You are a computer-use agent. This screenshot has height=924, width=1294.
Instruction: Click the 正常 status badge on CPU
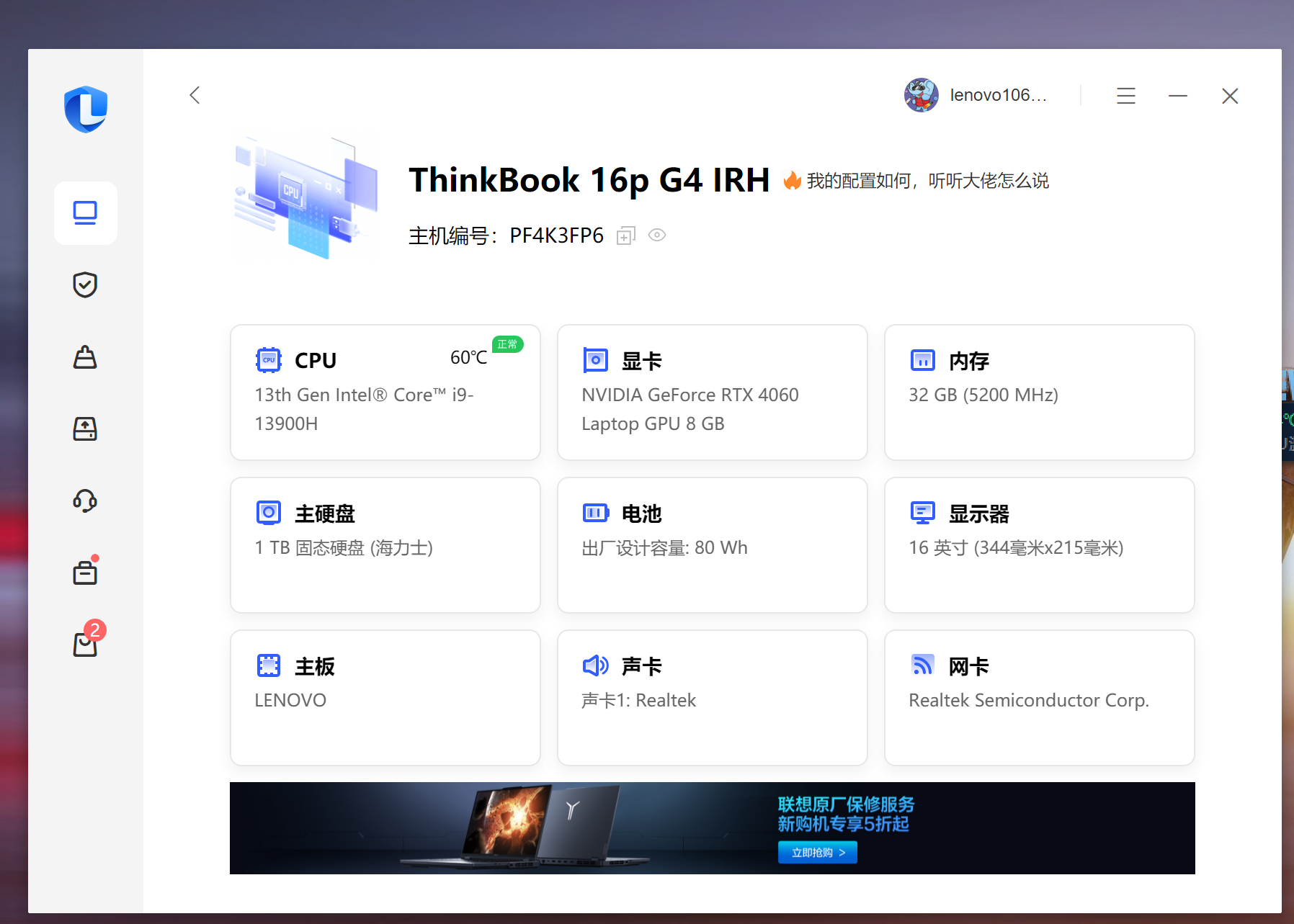tap(507, 344)
